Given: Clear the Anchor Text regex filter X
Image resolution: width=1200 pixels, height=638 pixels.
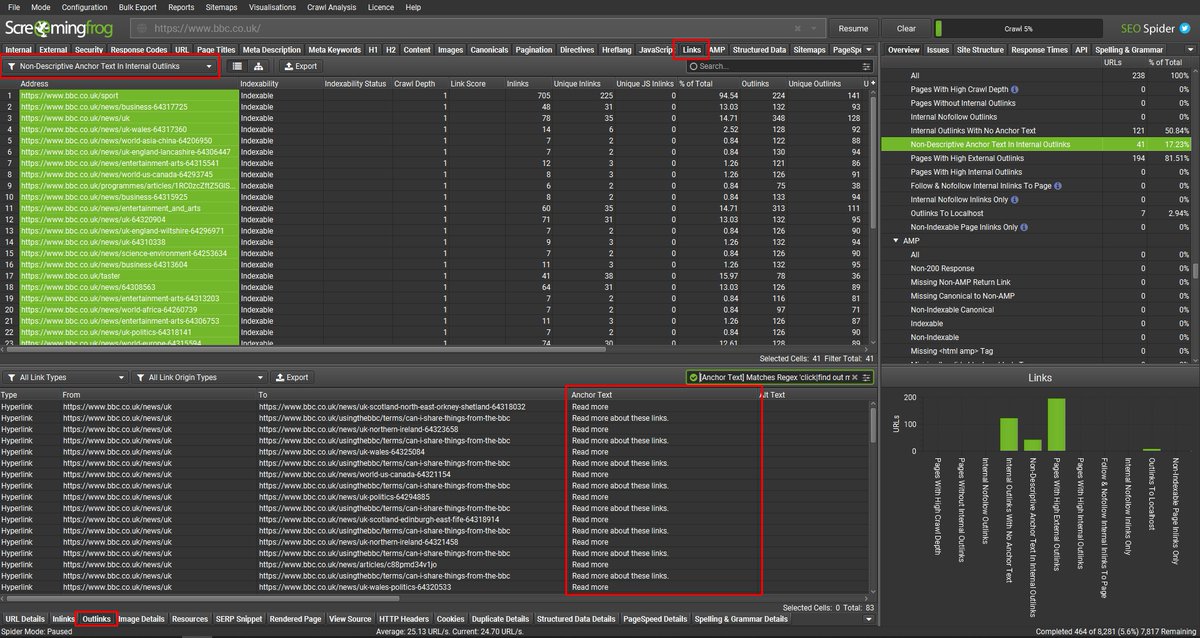Looking at the screenshot, I should point(853,377).
